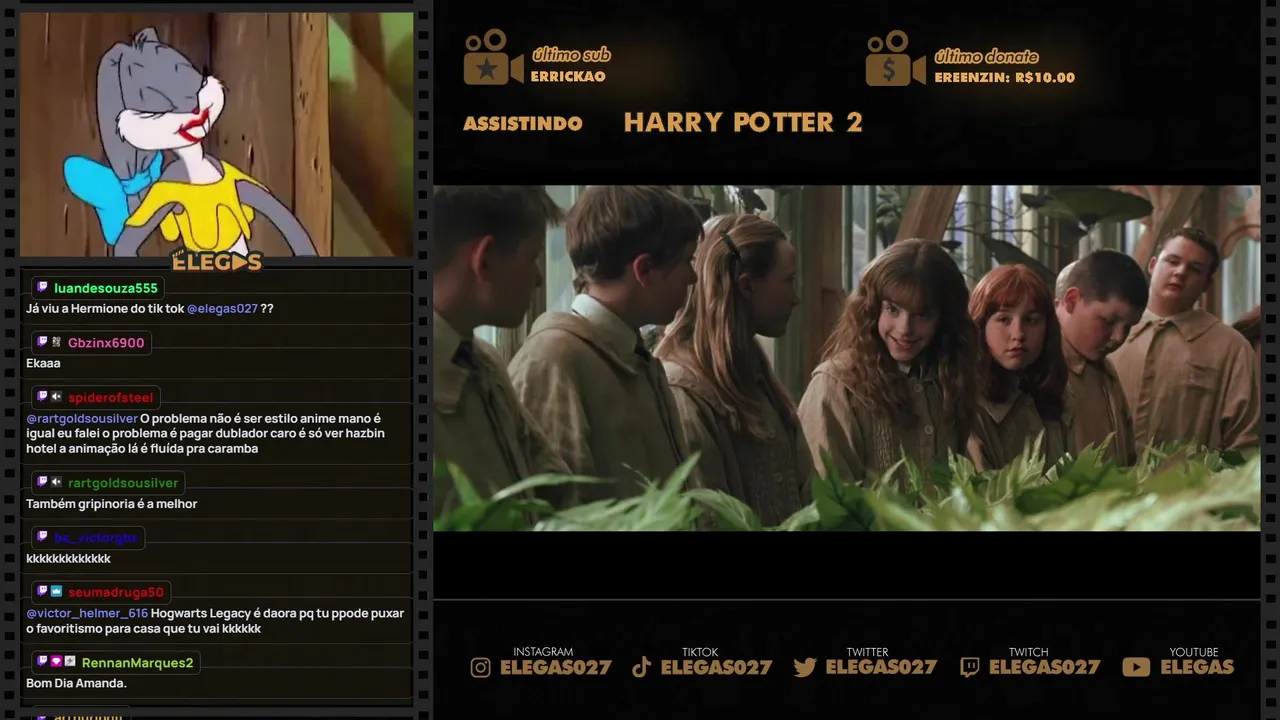Click 'Também gripinoria é a melhor' message

pos(111,504)
